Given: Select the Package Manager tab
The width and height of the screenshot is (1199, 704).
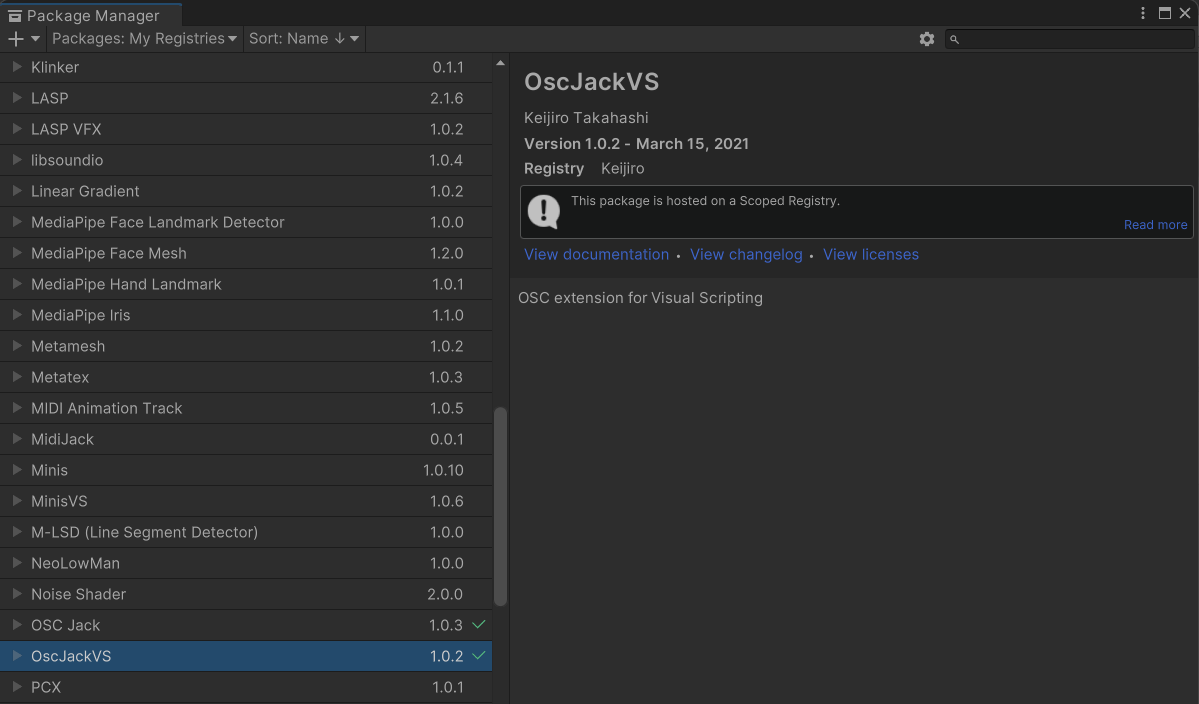Looking at the screenshot, I should click(92, 15).
